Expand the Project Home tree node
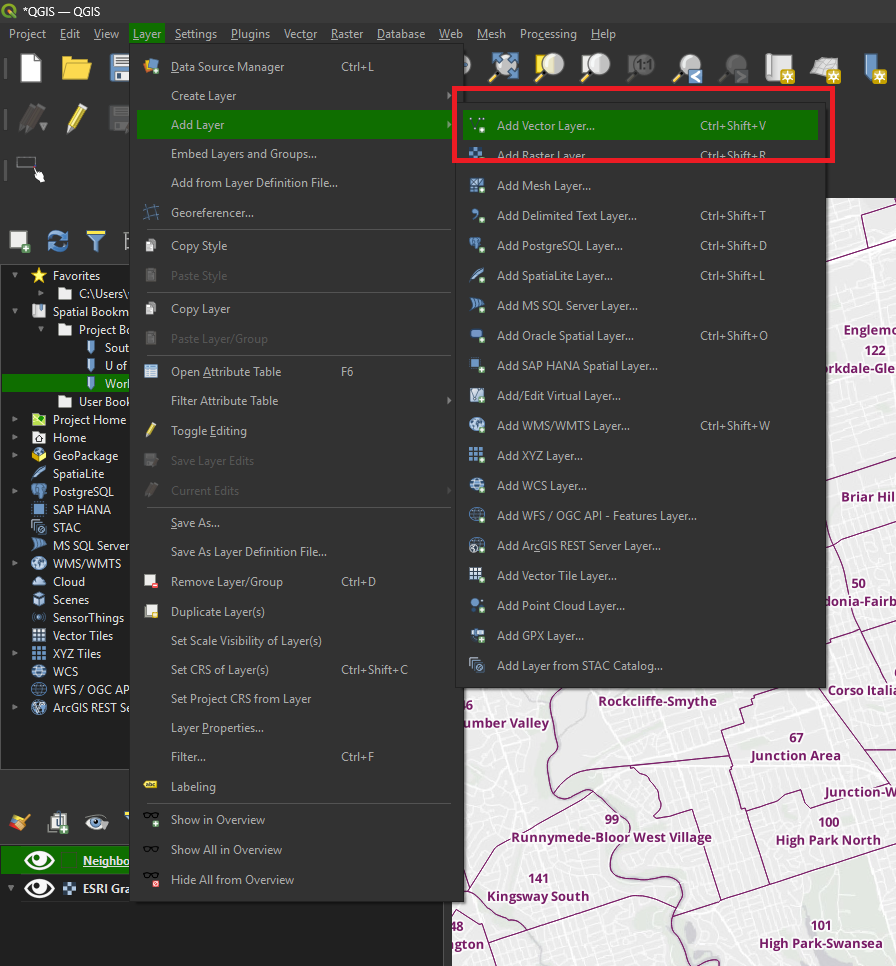This screenshot has width=896, height=966. (x=15, y=419)
